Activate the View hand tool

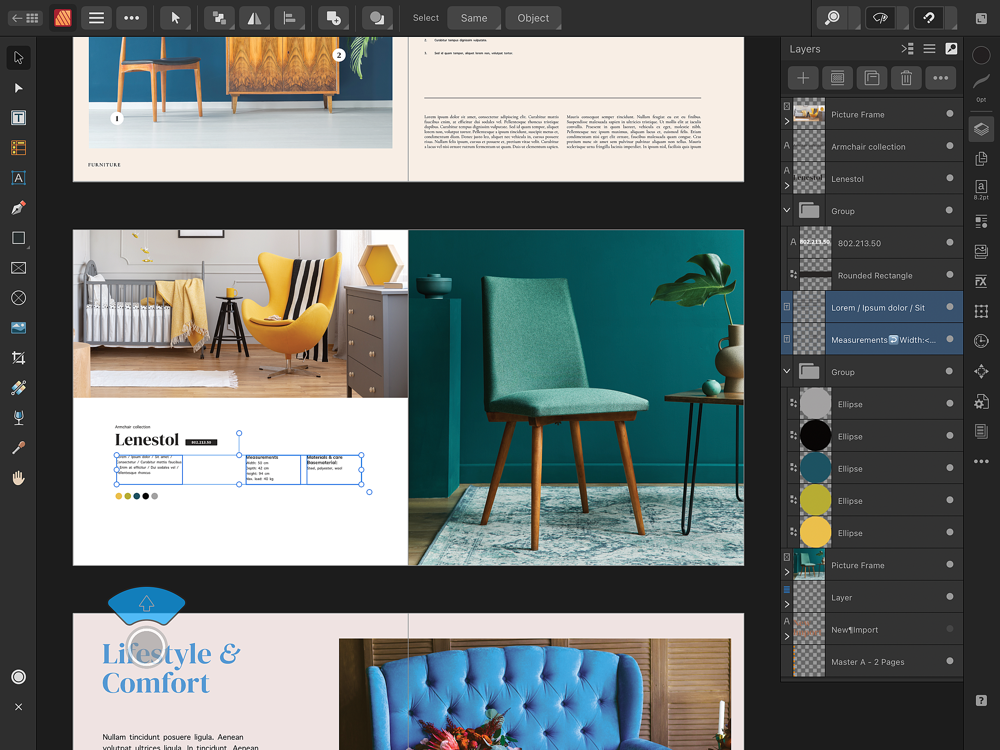click(x=18, y=478)
